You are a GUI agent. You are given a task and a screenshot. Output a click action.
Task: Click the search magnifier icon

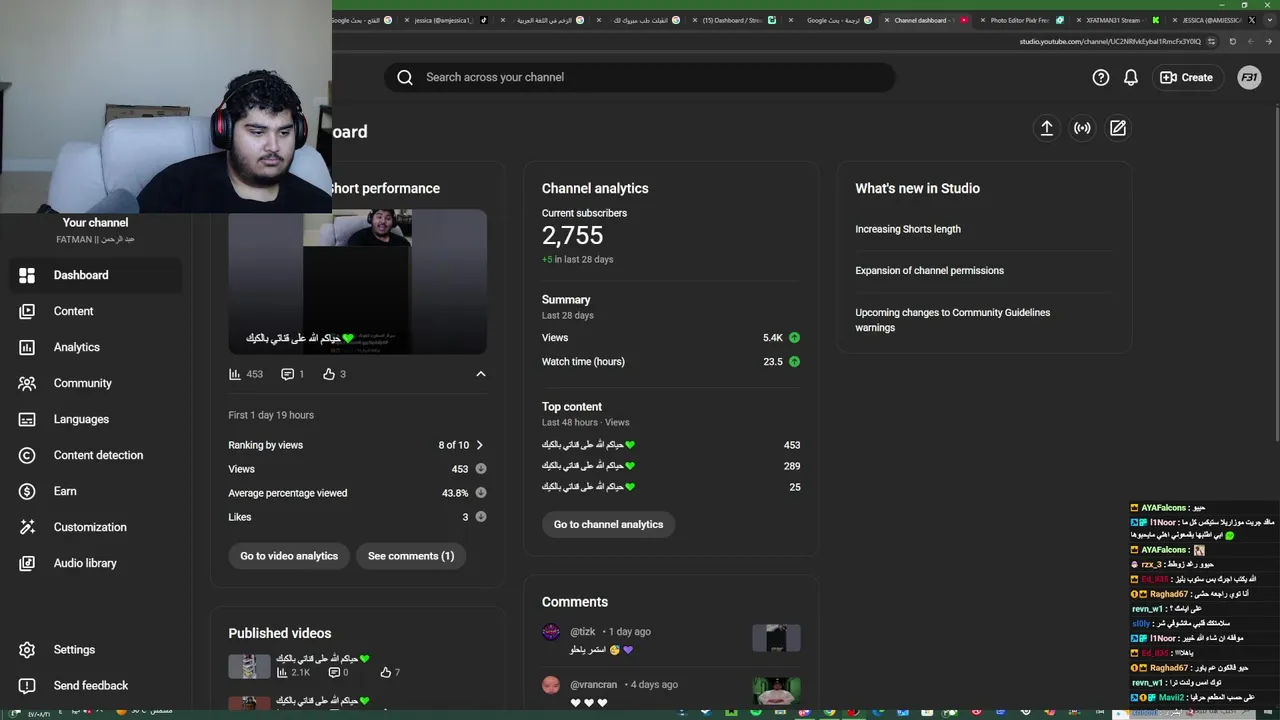(405, 77)
